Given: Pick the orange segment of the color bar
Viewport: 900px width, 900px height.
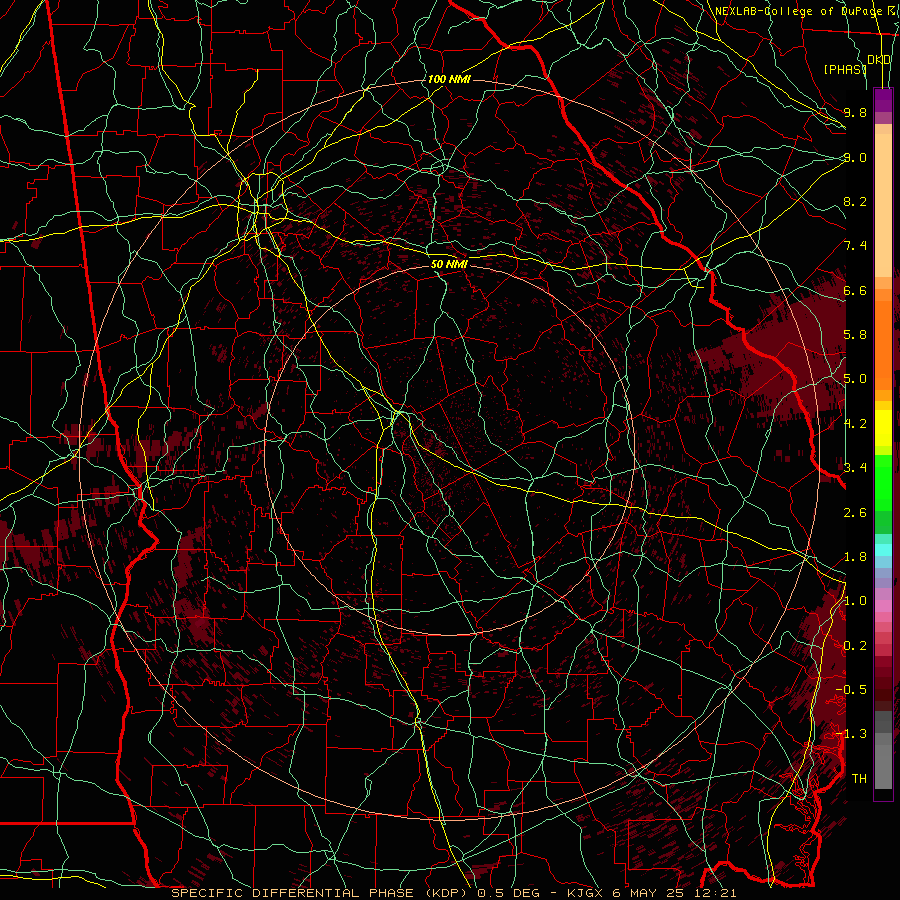Looking at the screenshot, I should pos(883,344).
